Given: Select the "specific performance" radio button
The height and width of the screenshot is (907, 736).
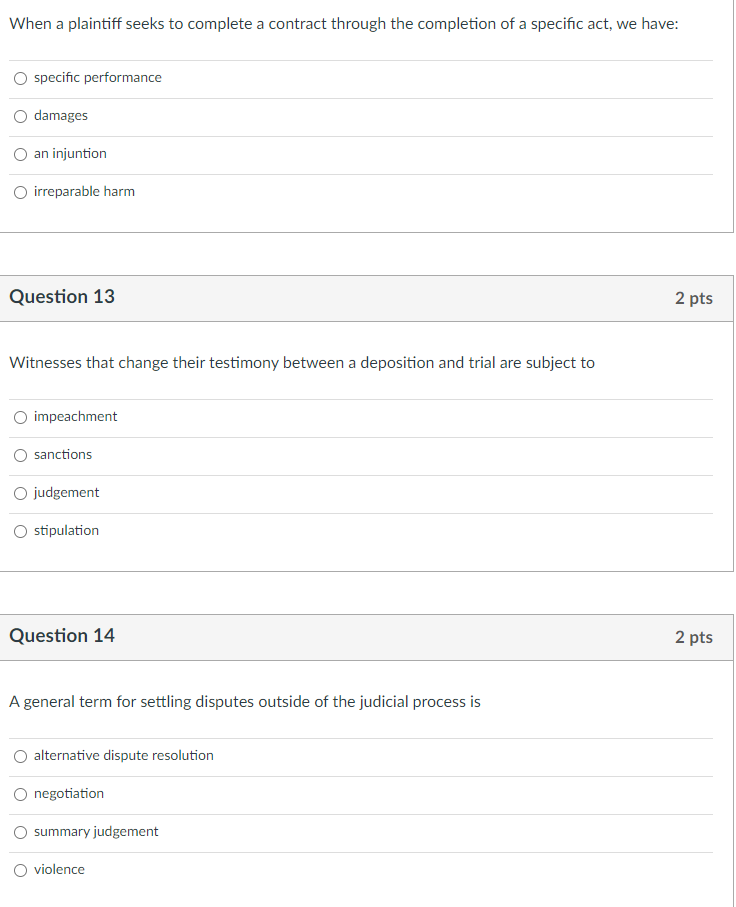Looking at the screenshot, I should (20, 77).
